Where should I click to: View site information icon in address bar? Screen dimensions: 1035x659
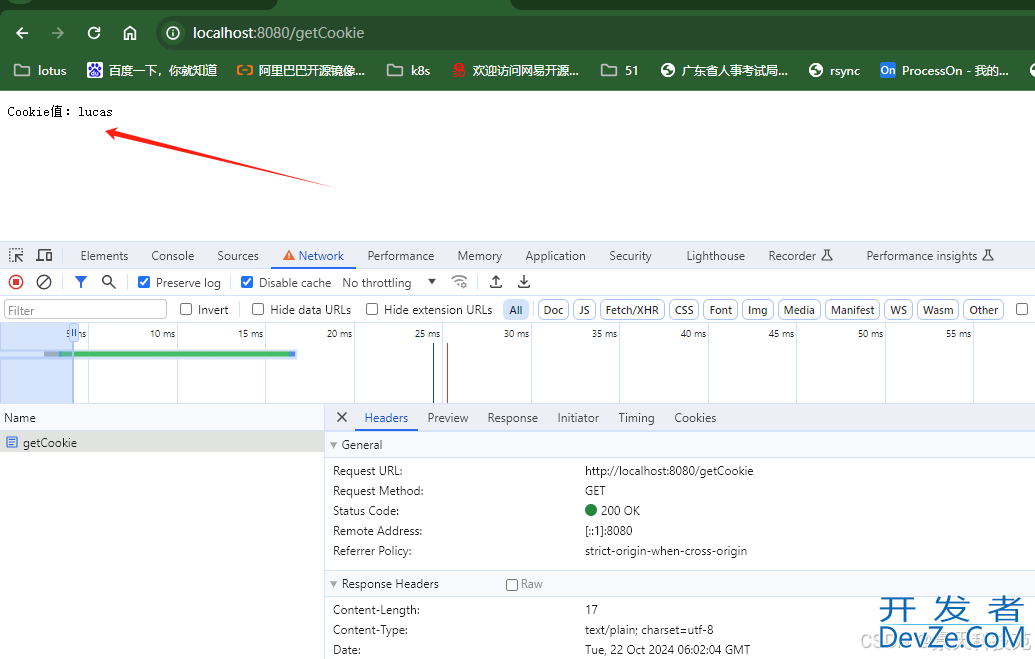pos(173,33)
